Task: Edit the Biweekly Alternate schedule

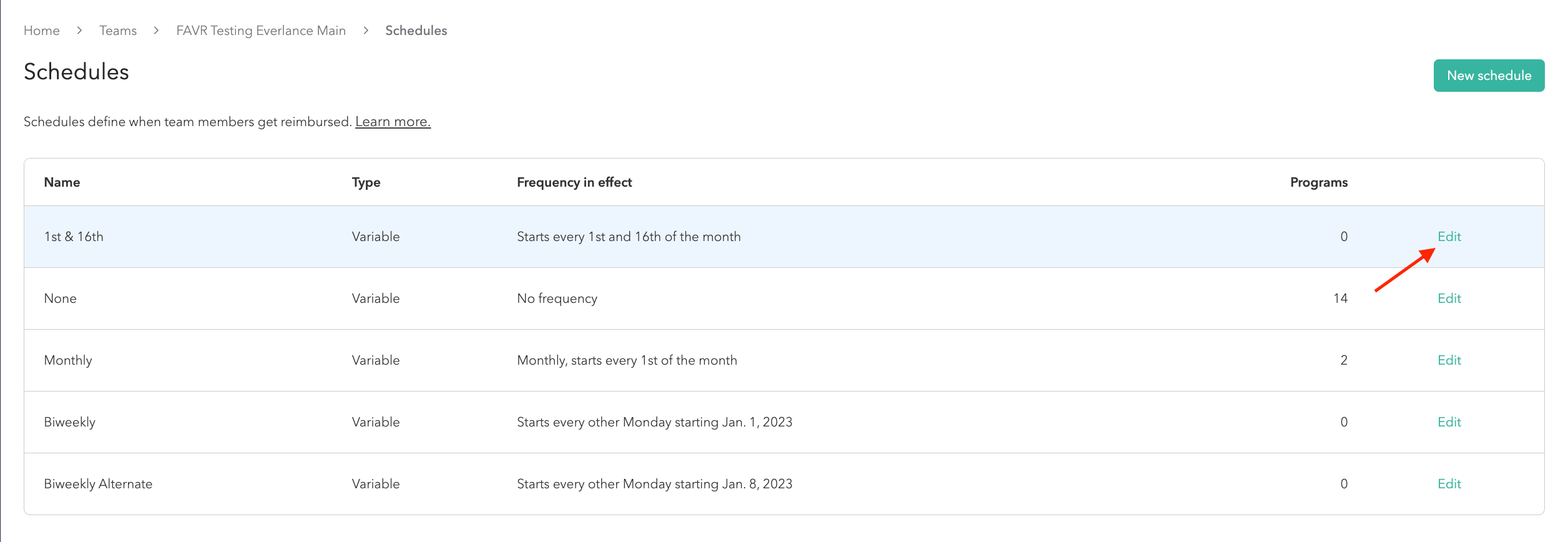Action: click(1449, 483)
